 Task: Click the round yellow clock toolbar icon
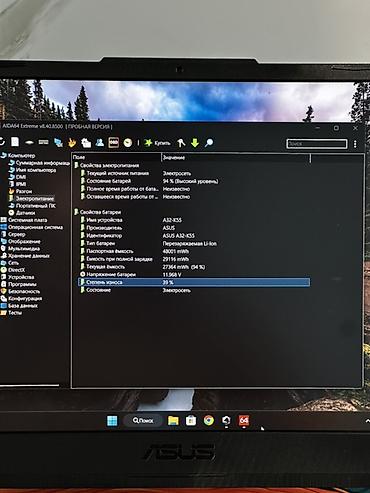pos(128,143)
